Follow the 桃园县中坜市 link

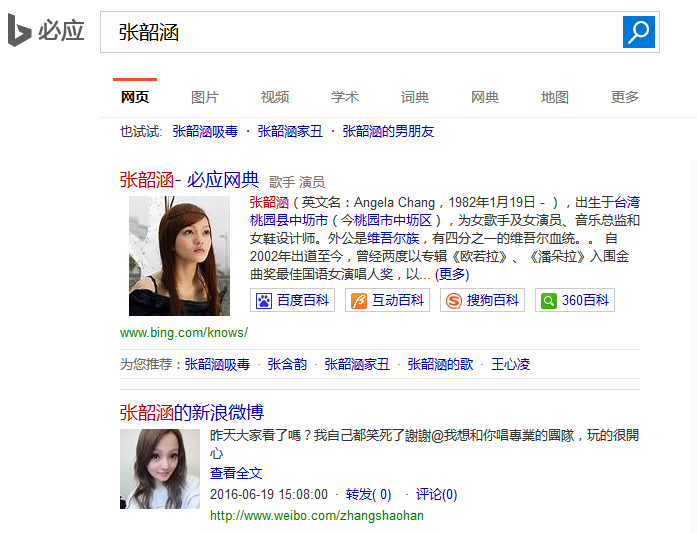click(288, 220)
